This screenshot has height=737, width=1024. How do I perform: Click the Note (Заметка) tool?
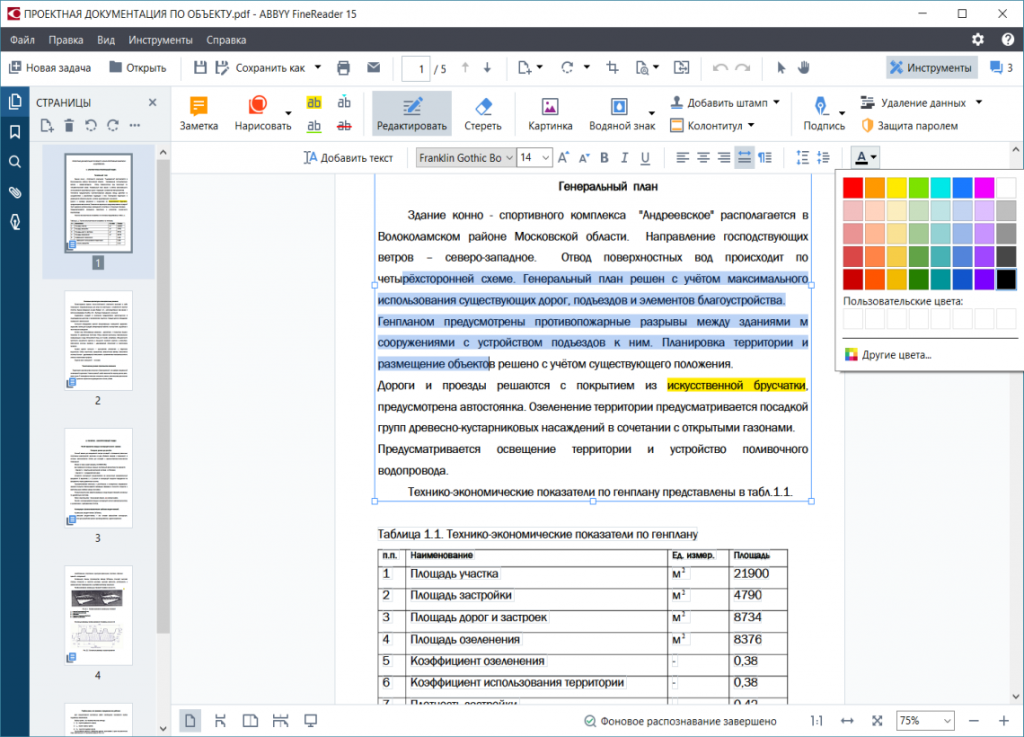click(198, 114)
